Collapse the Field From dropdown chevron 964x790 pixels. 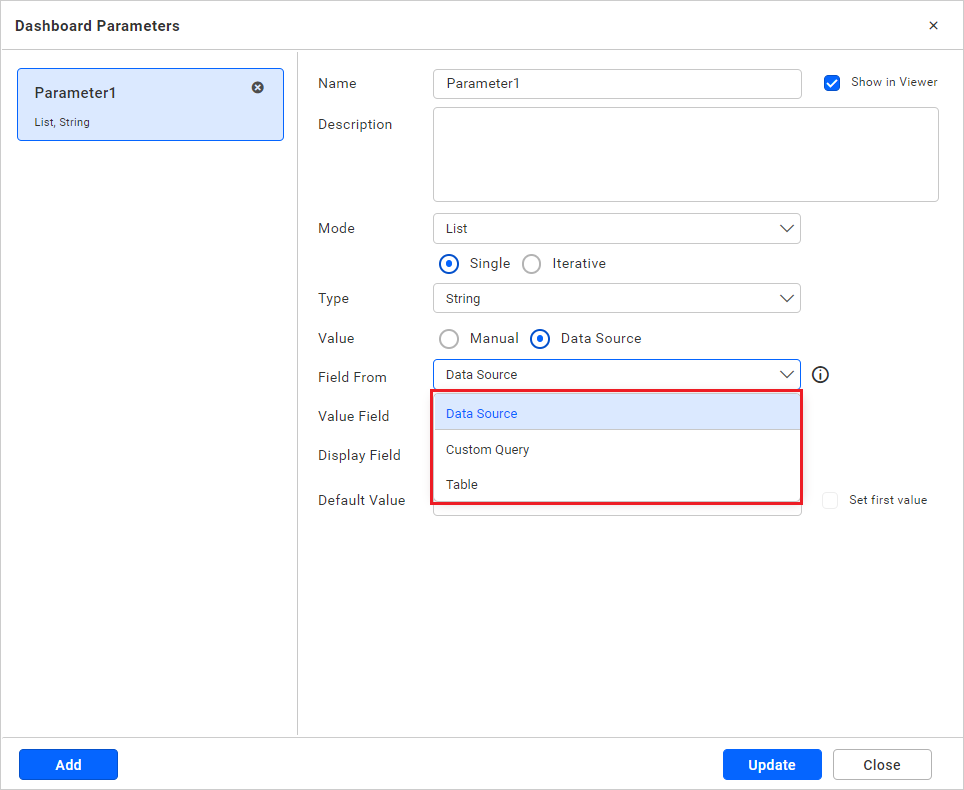pos(786,374)
